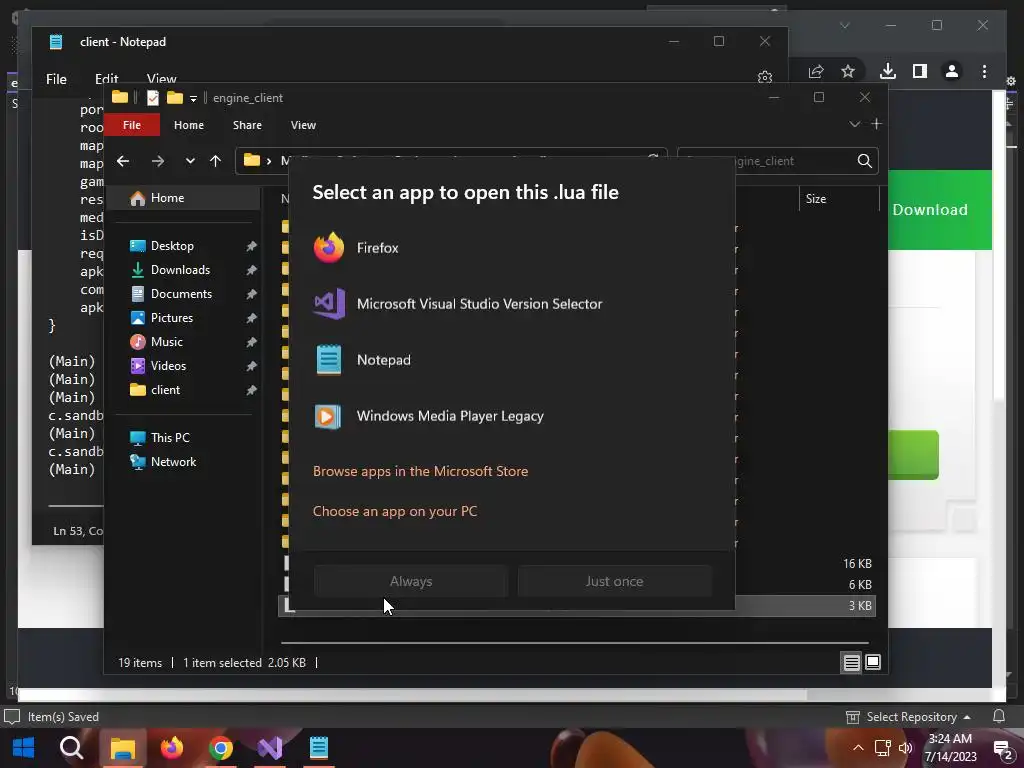This screenshot has width=1024, height=768.
Task: Click the pin icon next to client
Action: pyautogui.click(x=251, y=391)
